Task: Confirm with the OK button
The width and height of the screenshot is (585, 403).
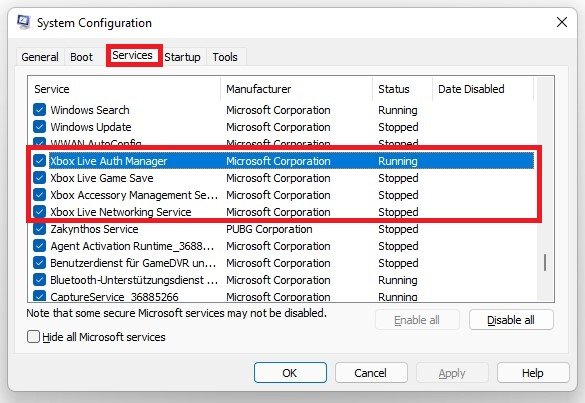Action: (x=290, y=373)
